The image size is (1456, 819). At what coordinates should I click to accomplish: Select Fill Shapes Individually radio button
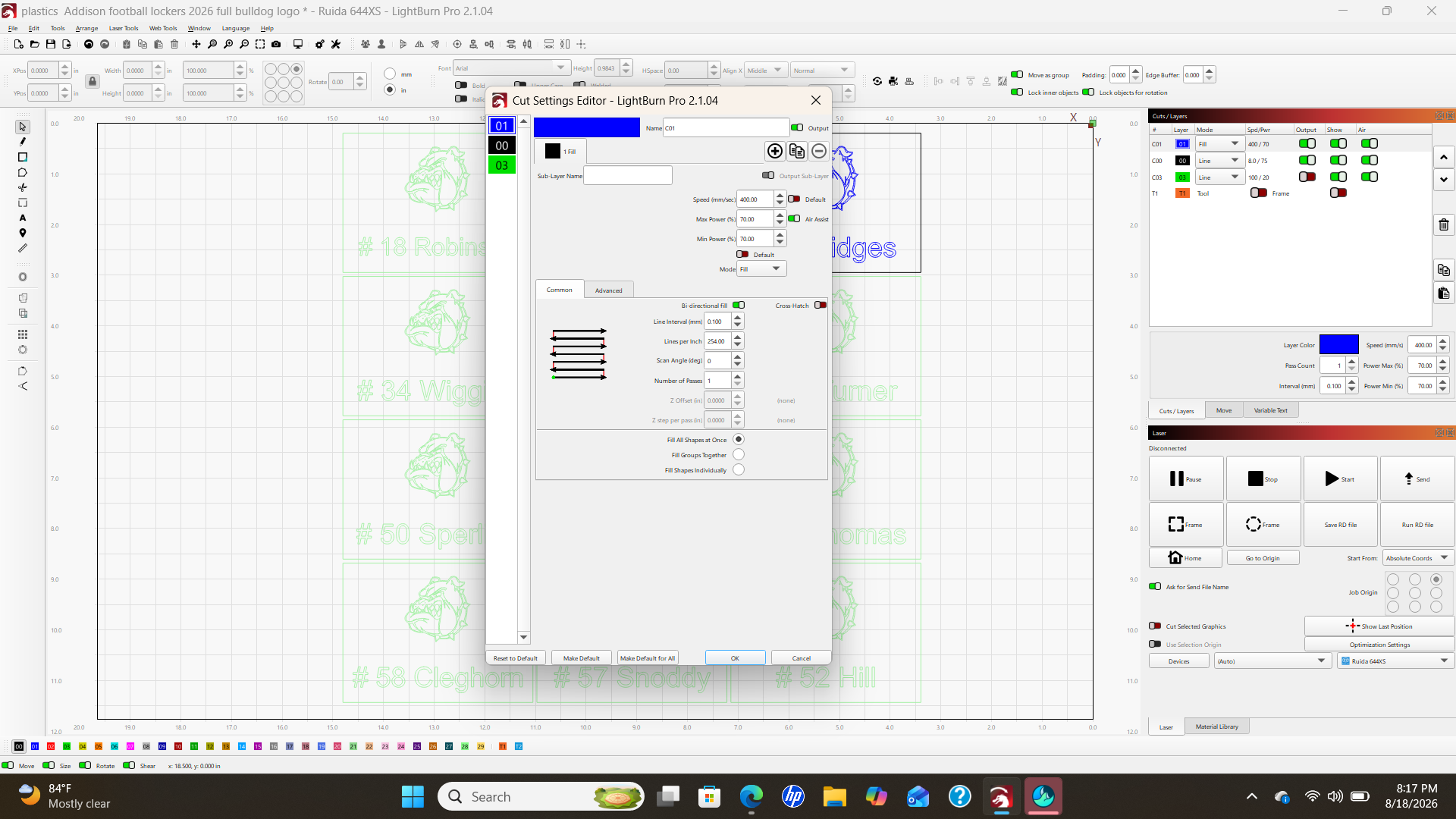click(x=739, y=469)
